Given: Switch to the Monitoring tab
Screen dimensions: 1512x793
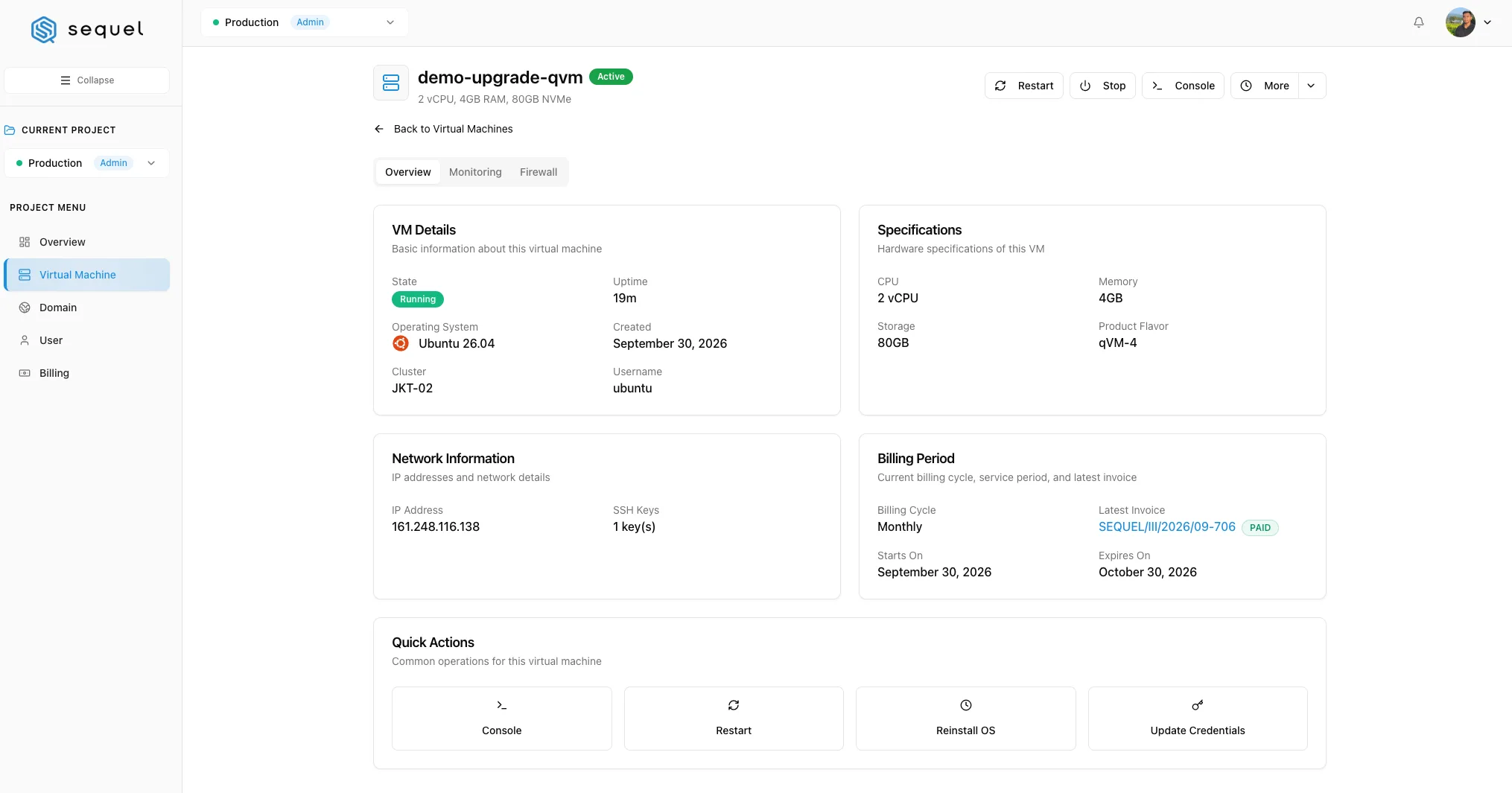Looking at the screenshot, I should (475, 172).
